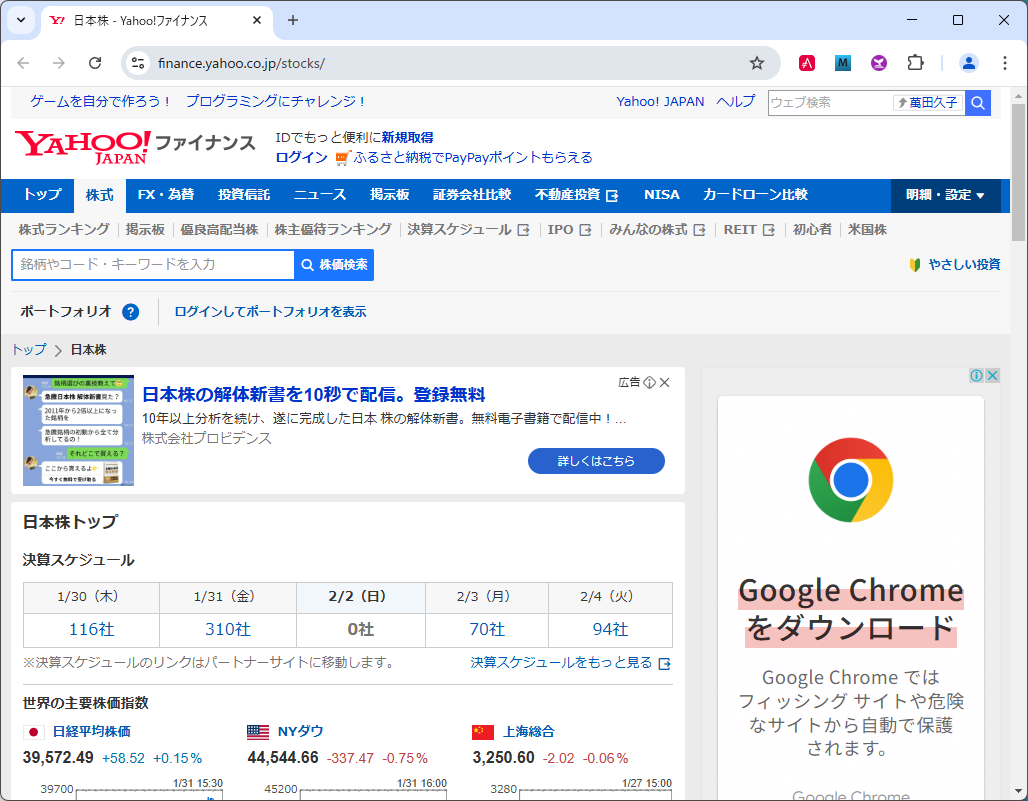Click the Japan flag next to 日経平均株価

(x=33, y=732)
